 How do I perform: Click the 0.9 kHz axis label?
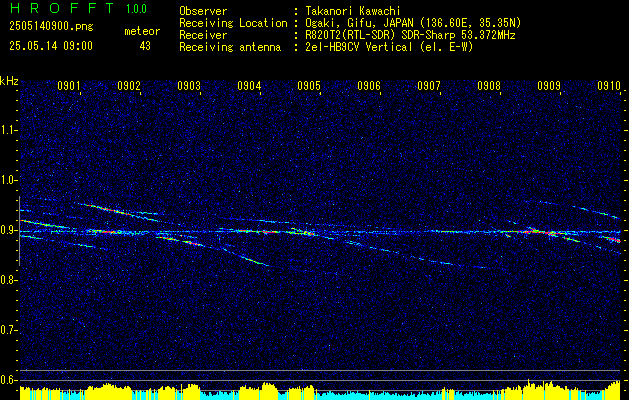(x=8, y=230)
